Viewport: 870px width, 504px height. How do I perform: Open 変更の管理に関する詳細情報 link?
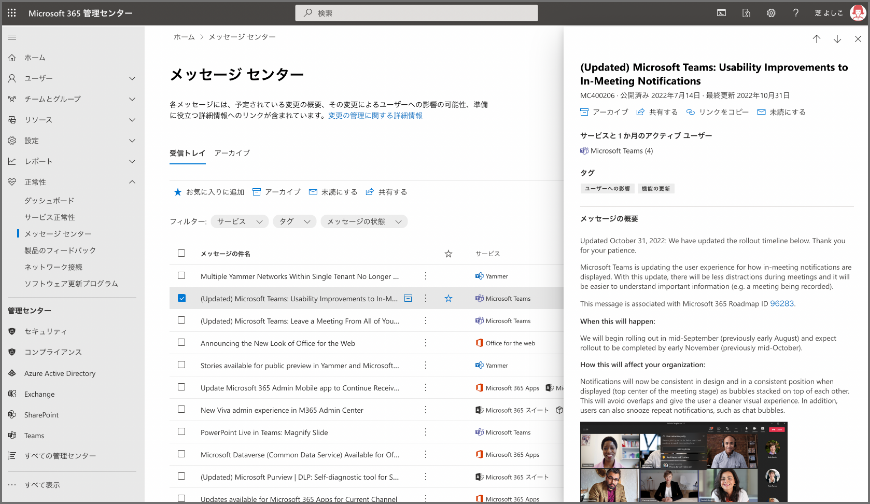point(375,116)
